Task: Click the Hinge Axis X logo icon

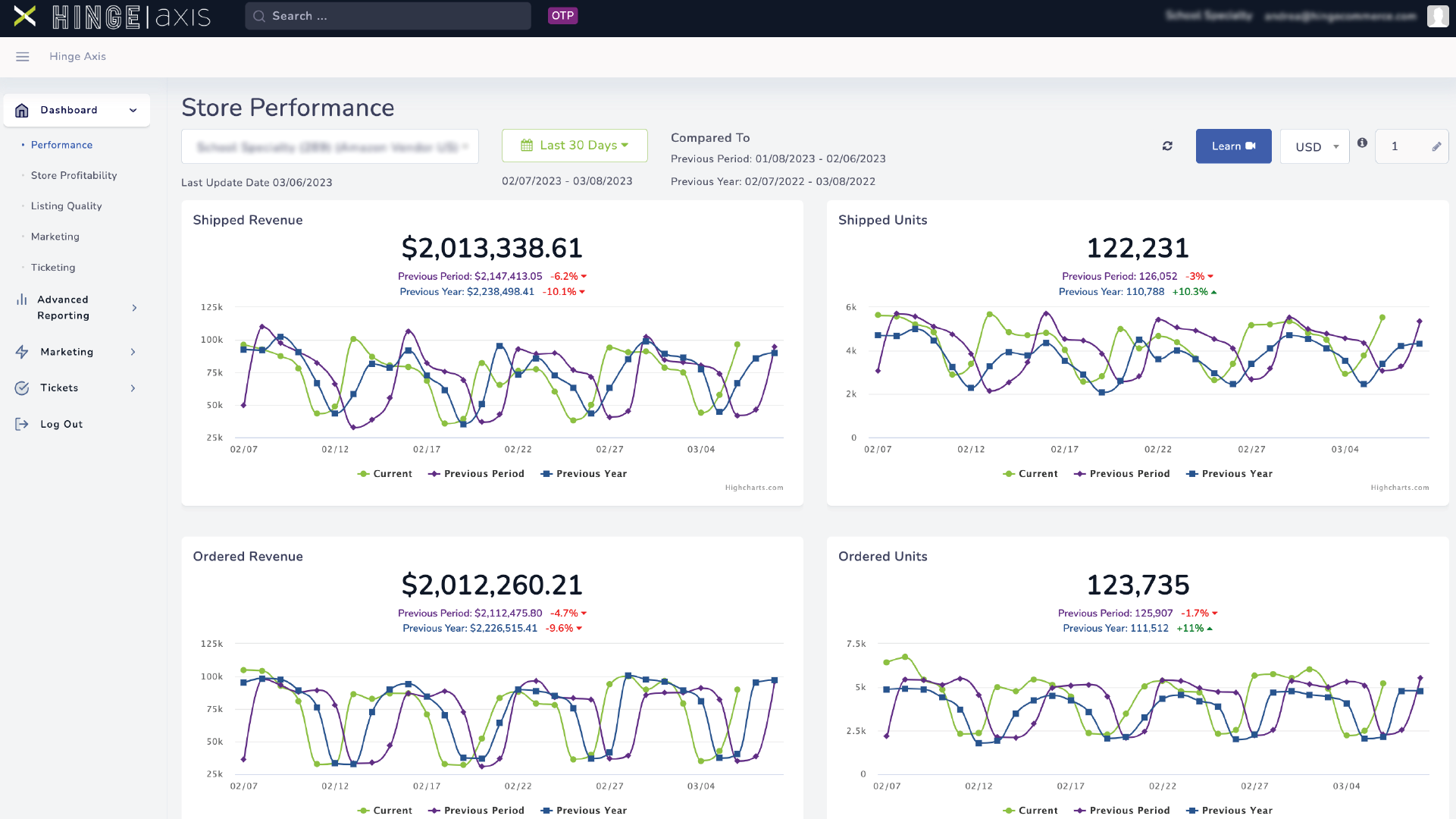Action: click(26, 16)
